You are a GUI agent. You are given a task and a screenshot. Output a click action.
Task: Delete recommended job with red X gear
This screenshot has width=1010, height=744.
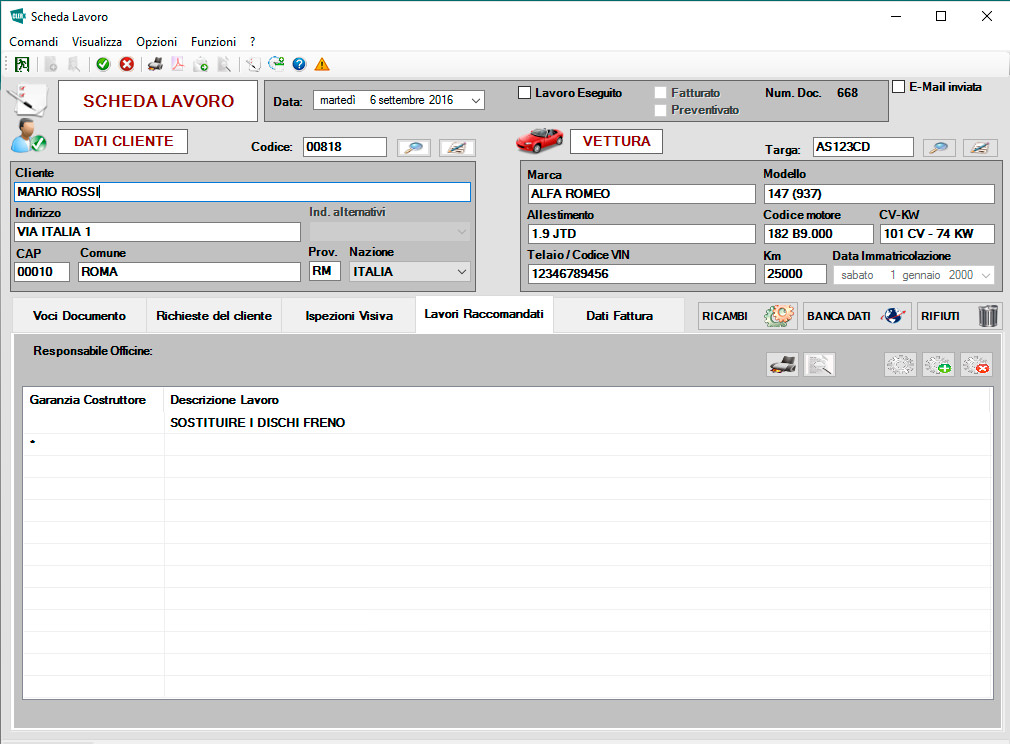[976, 365]
